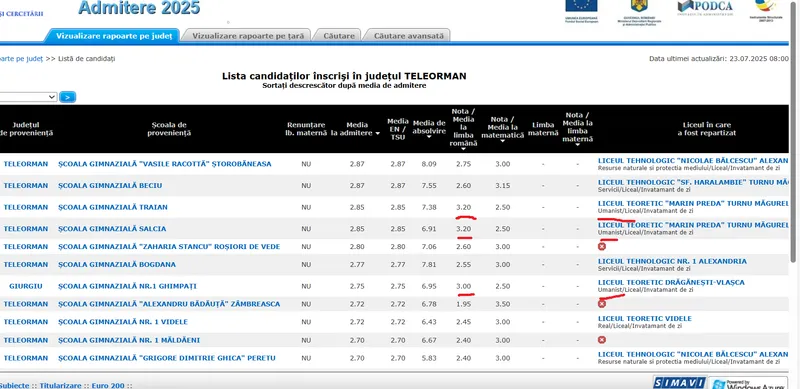Click TELEORMAN in the Beciu row
The height and width of the screenshot is (389, 800).
26,185
